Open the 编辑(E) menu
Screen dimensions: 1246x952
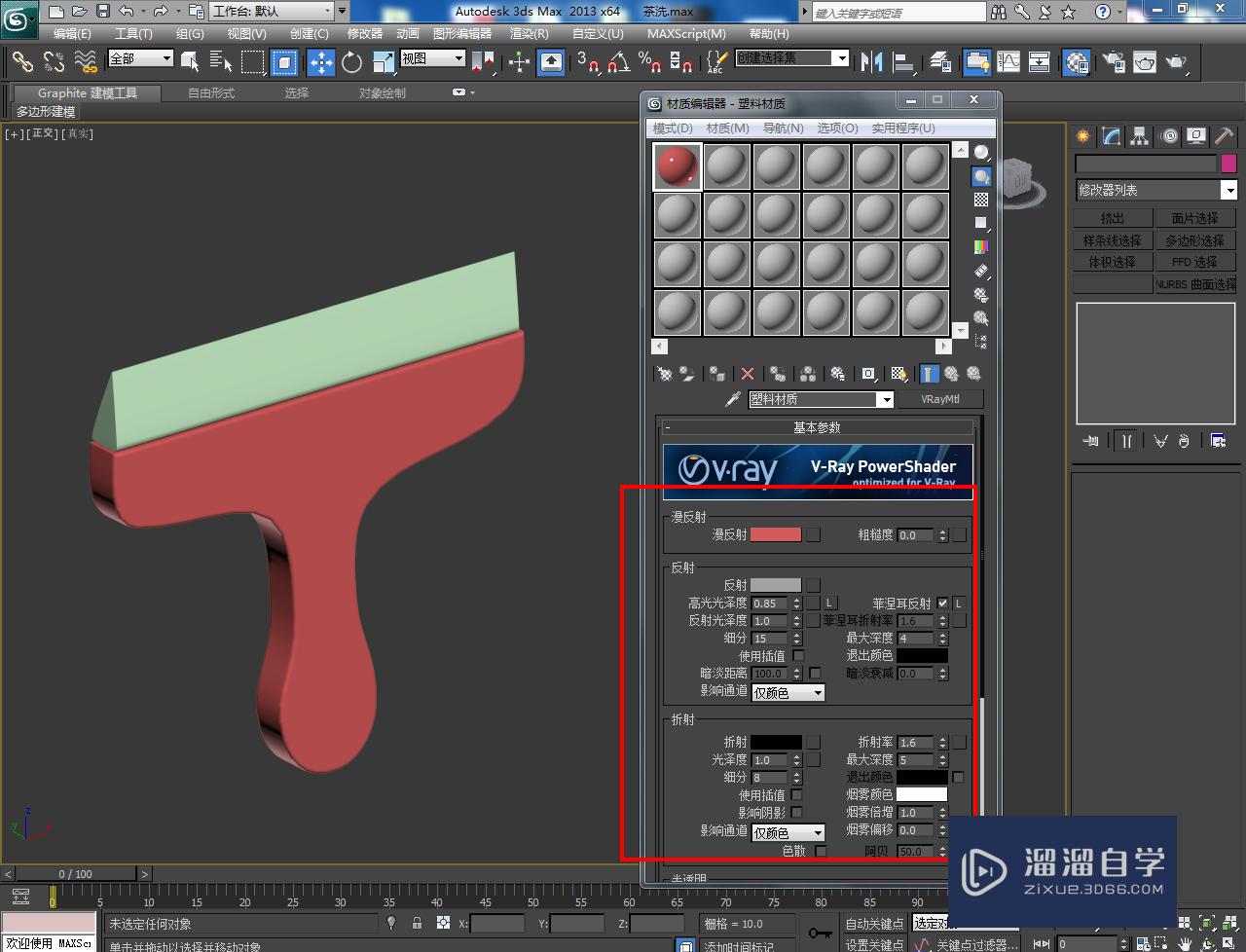72,33
